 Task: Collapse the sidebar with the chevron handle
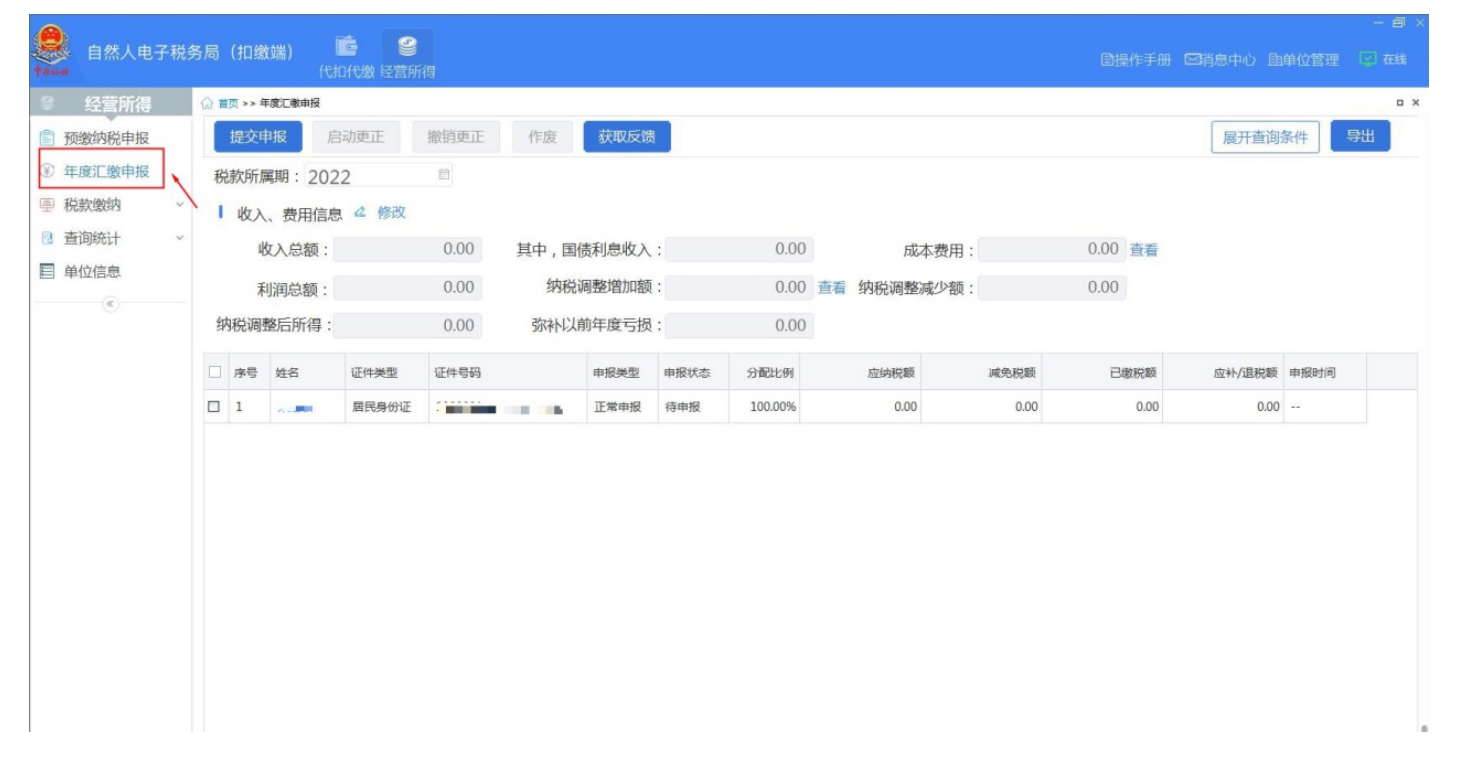110,303
